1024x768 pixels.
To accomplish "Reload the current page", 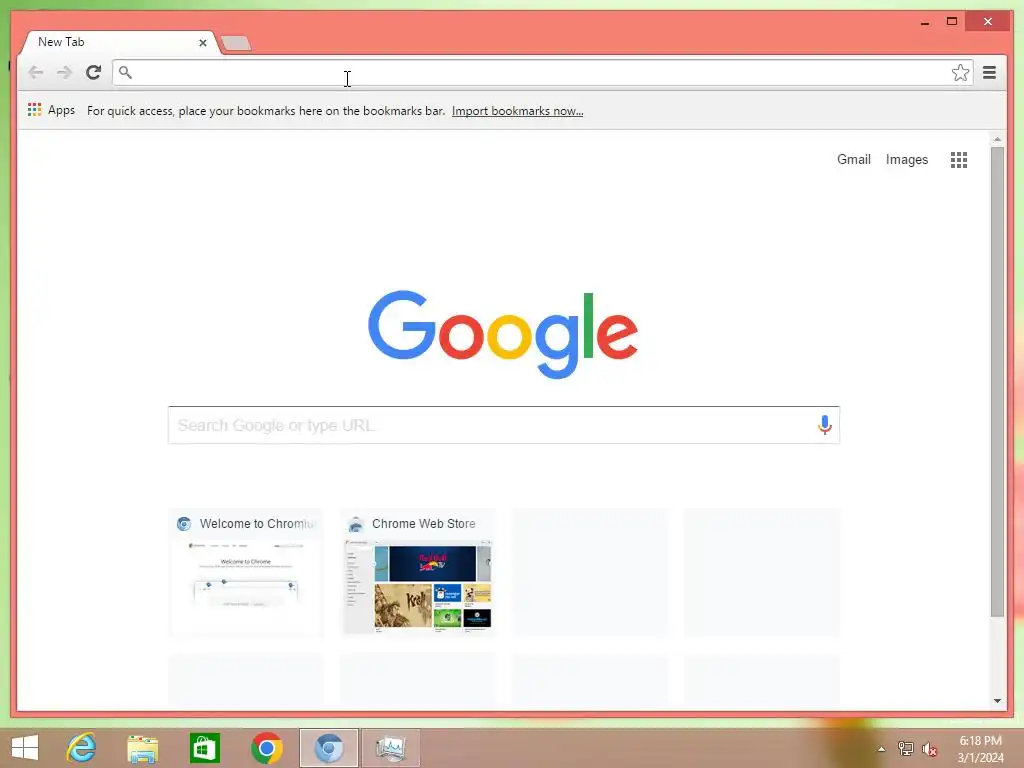I will click(93, 72).
